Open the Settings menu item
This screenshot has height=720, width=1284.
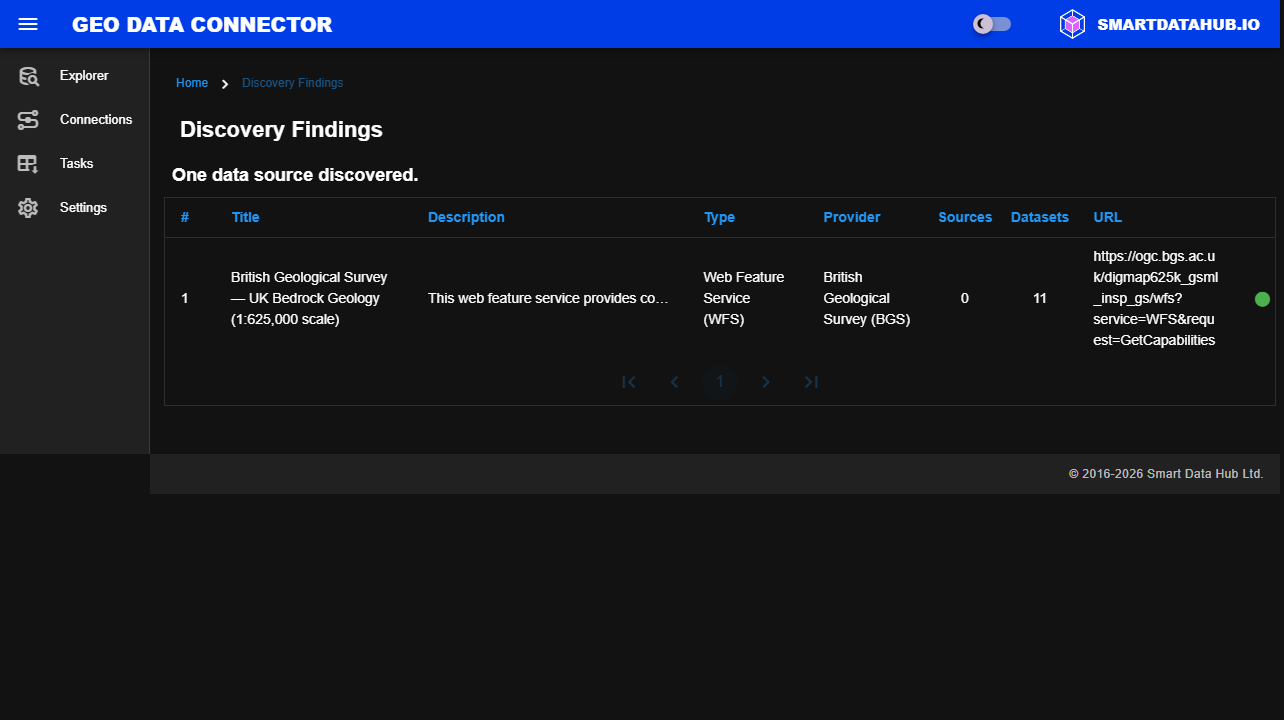pos(83,208)
